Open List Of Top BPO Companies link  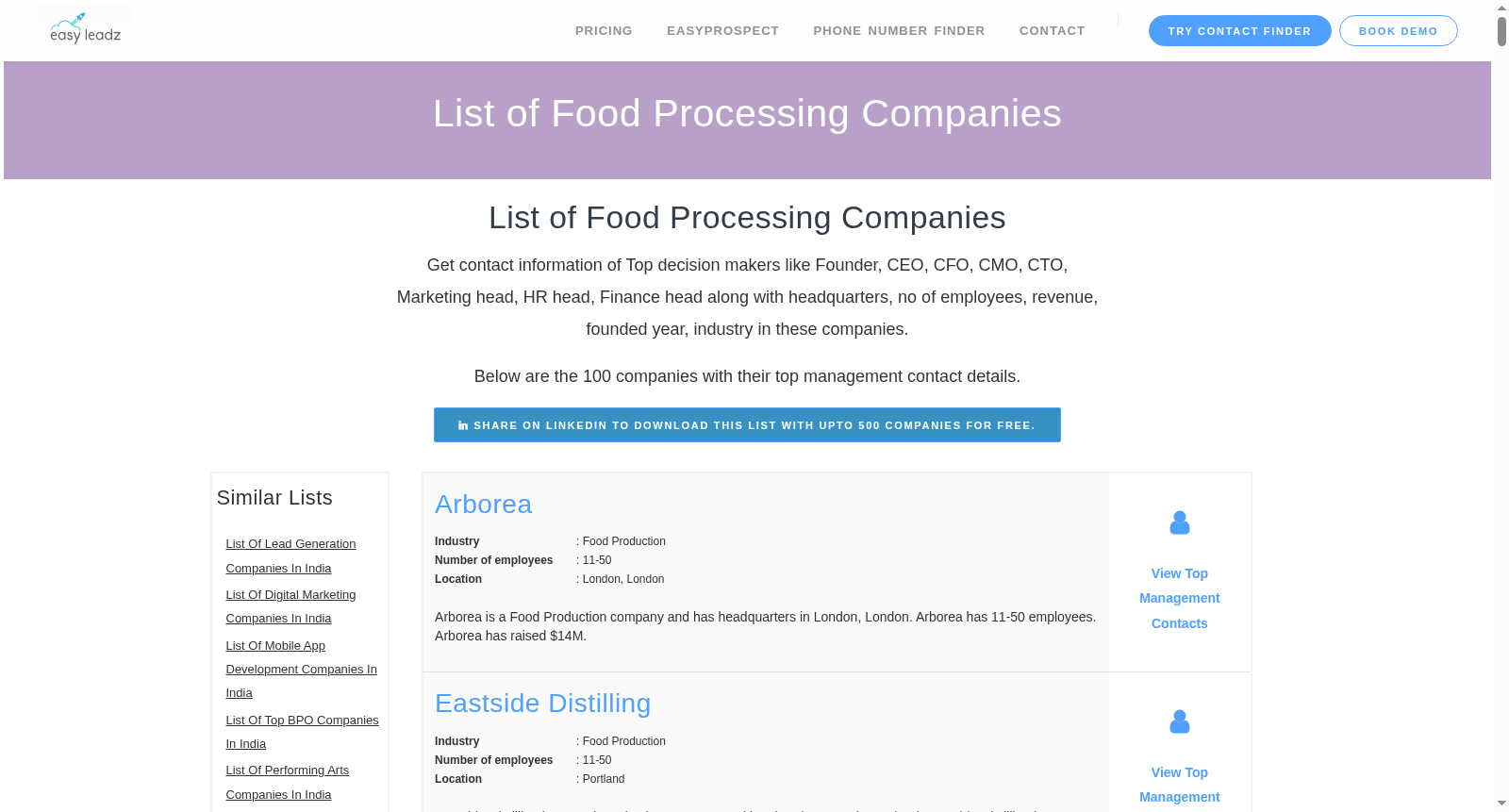(x=302, y=732)
